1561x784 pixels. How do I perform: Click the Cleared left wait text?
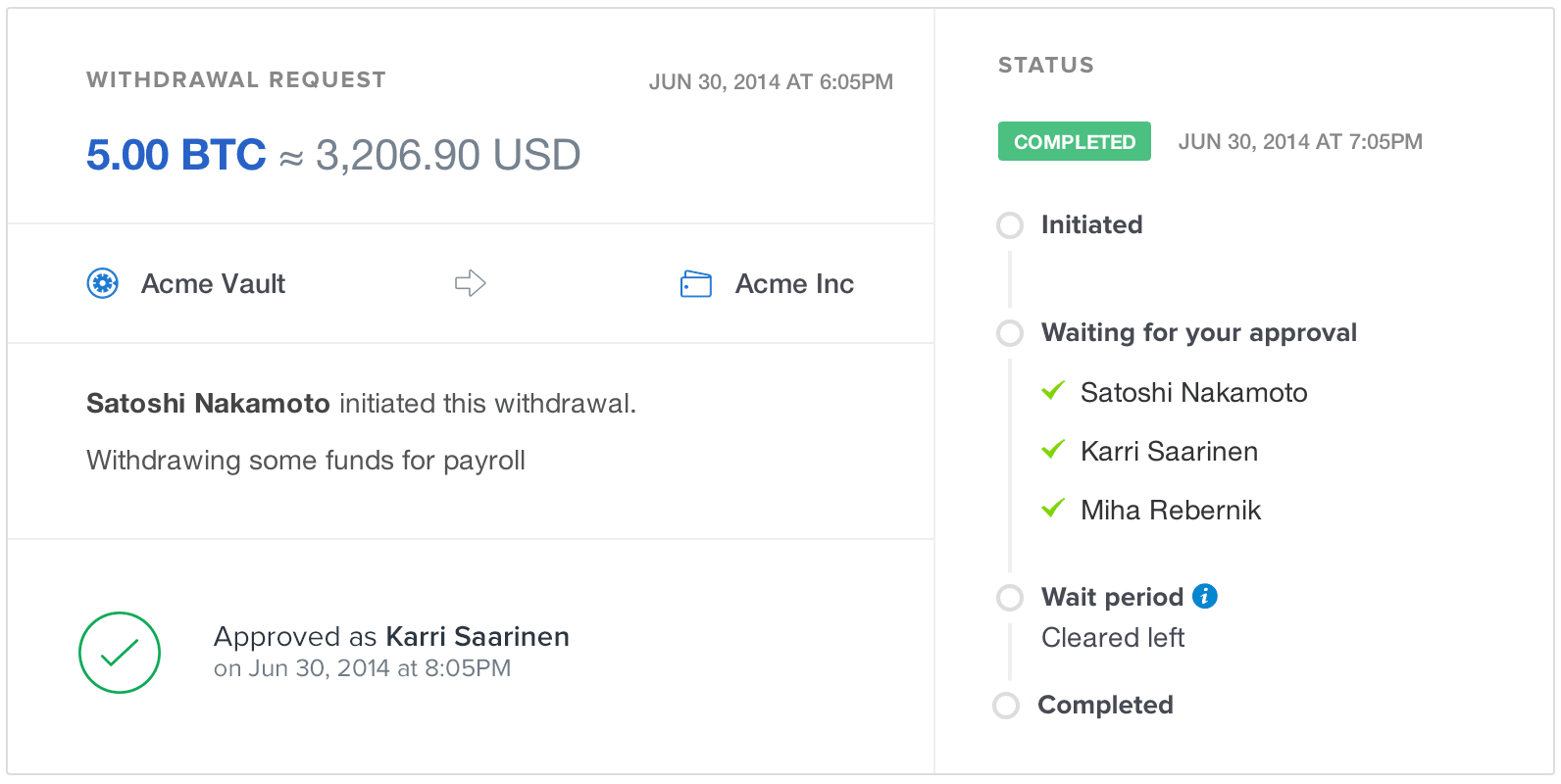1113,638
